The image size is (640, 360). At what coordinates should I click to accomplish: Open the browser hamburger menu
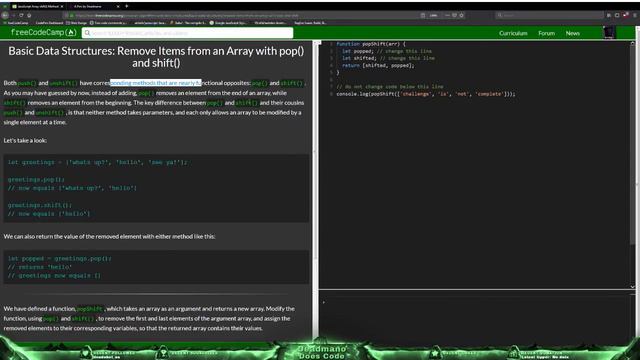[x=635, y=15]
